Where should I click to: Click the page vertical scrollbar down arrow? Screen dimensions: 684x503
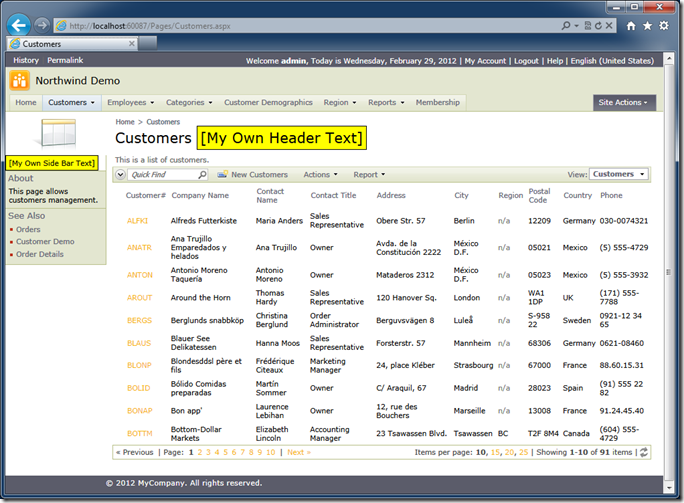pyautogui.click(x=668, y=487)
